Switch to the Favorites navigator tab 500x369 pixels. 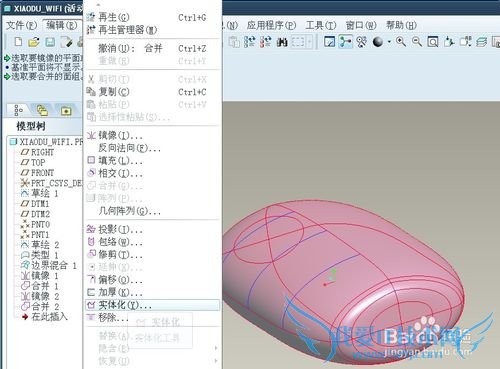pyautogui.click(x=66, y=111)
